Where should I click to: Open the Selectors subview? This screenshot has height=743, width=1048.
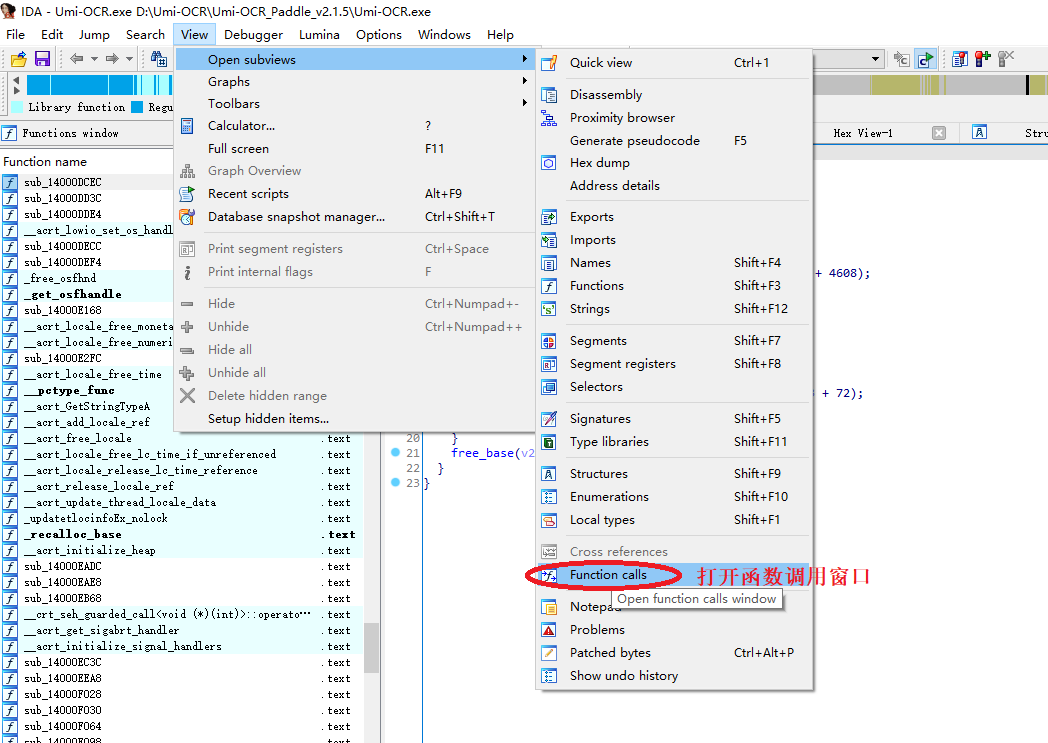coord(675,387)
